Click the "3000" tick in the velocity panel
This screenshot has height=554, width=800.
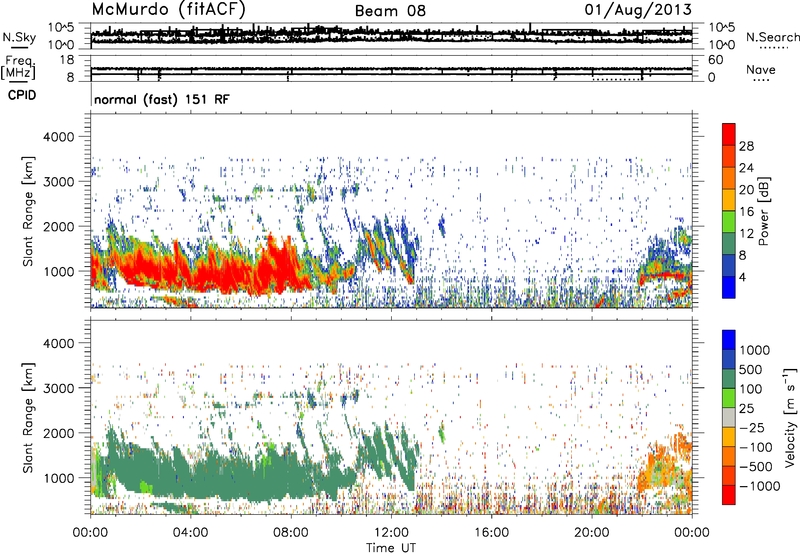point(58,388)
